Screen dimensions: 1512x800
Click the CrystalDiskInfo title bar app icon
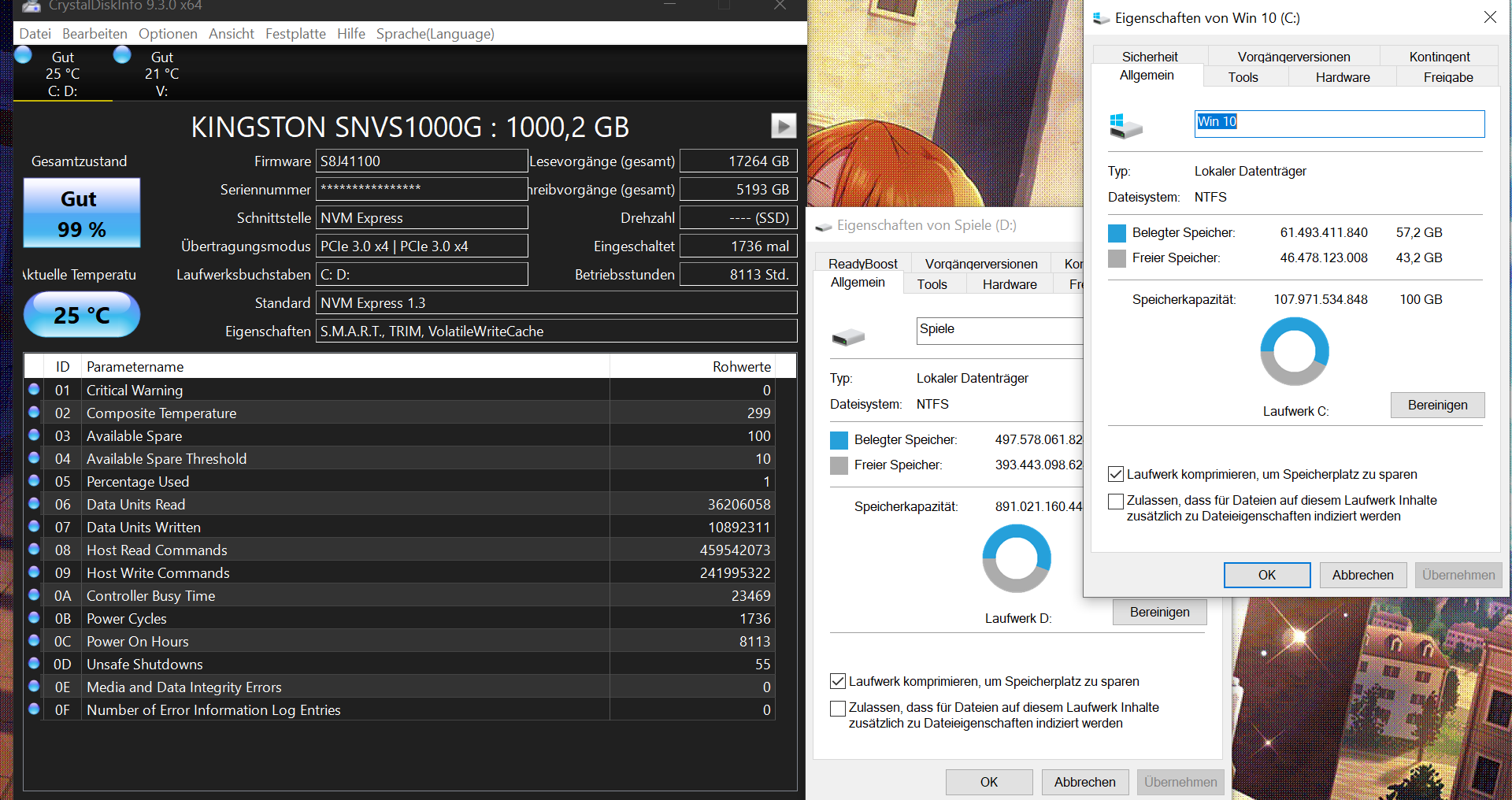pos(31,6)
